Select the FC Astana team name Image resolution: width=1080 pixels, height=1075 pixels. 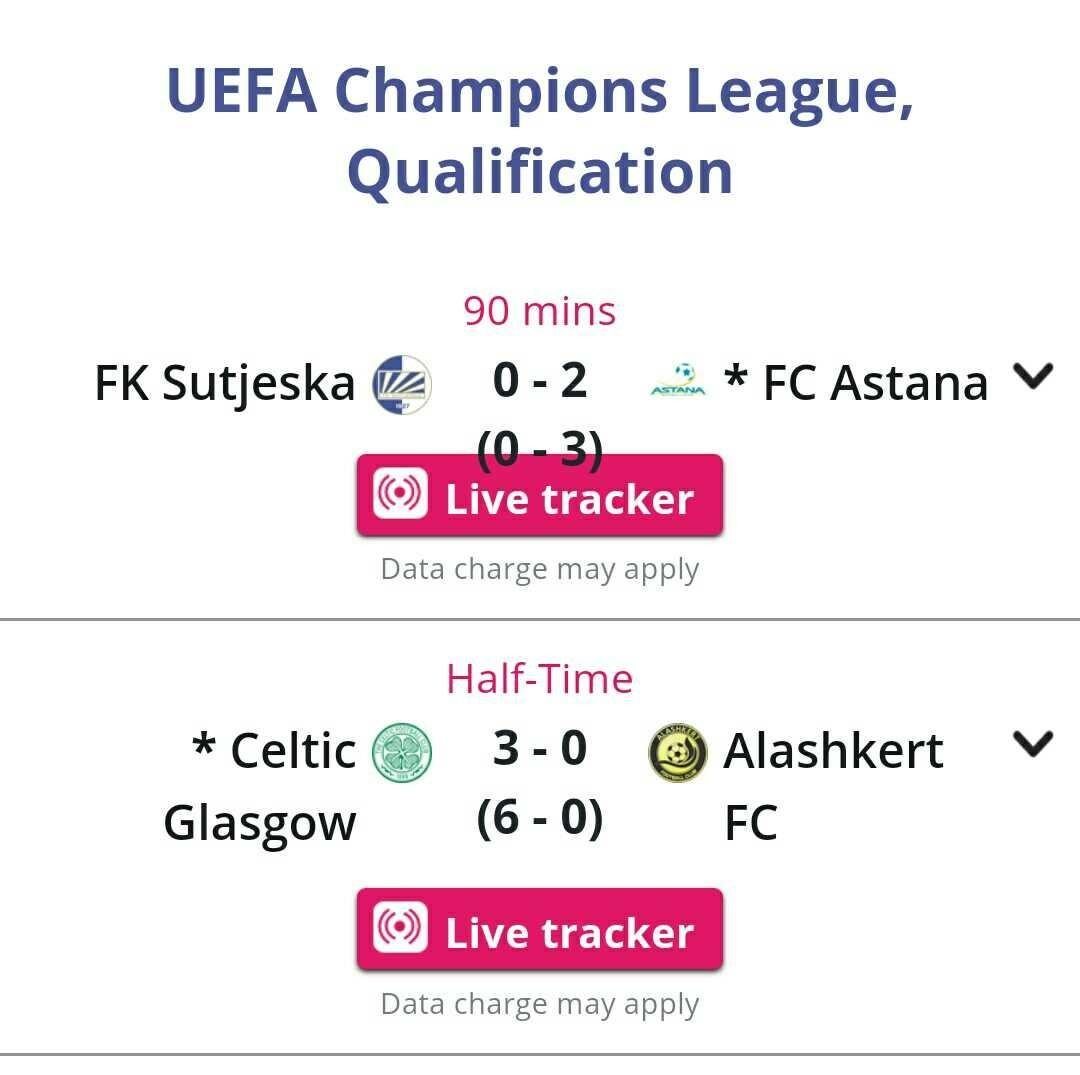pos(858,383)
